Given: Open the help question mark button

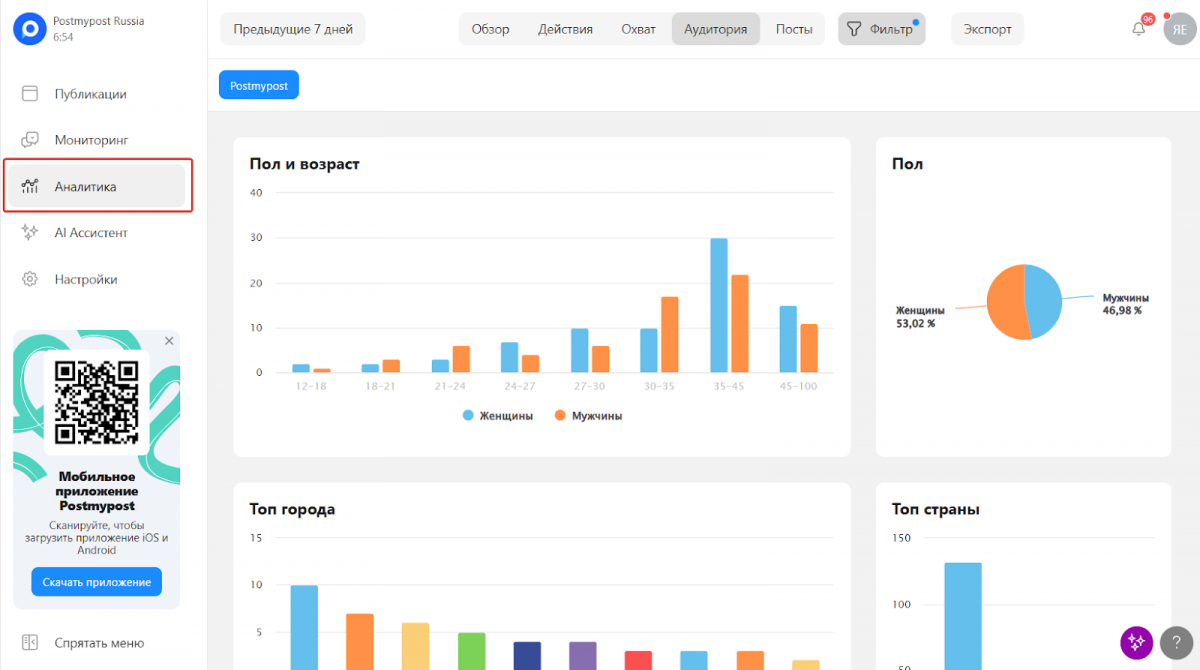Looking at the screenshot, I should pyautogui.click(x=1177, y=642).
